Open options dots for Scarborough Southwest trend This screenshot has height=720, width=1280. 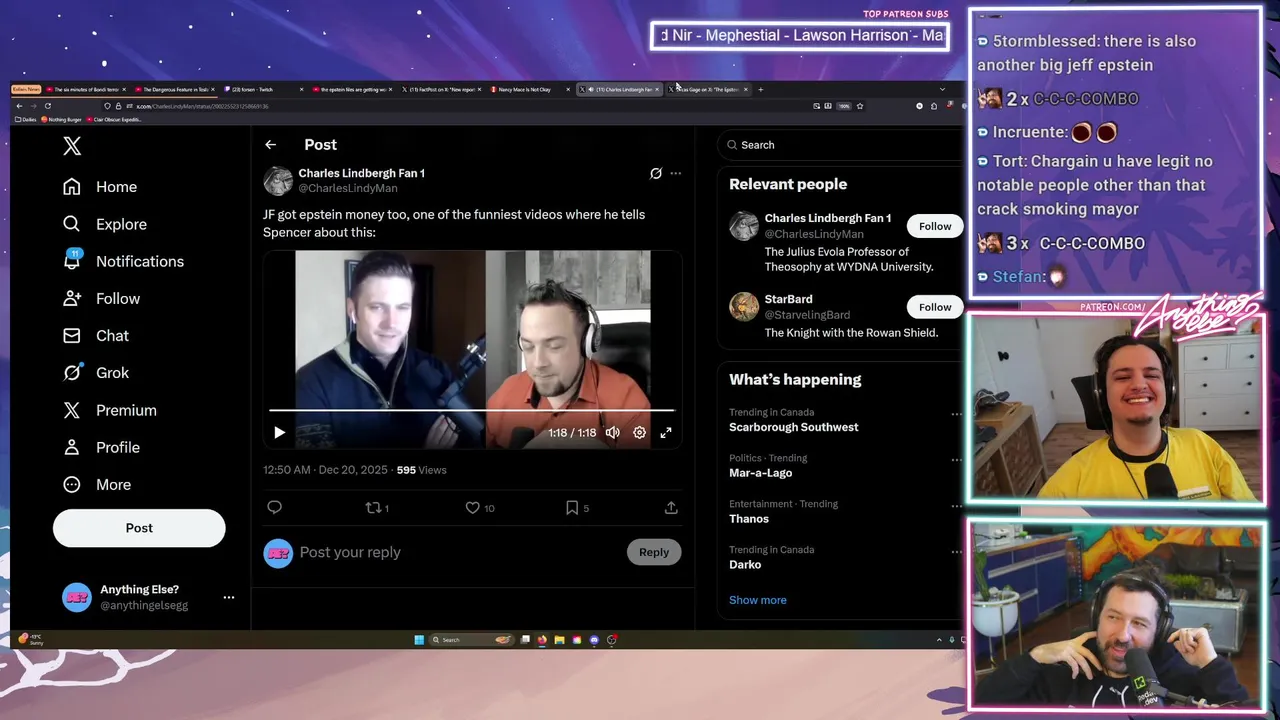[956, 414]
